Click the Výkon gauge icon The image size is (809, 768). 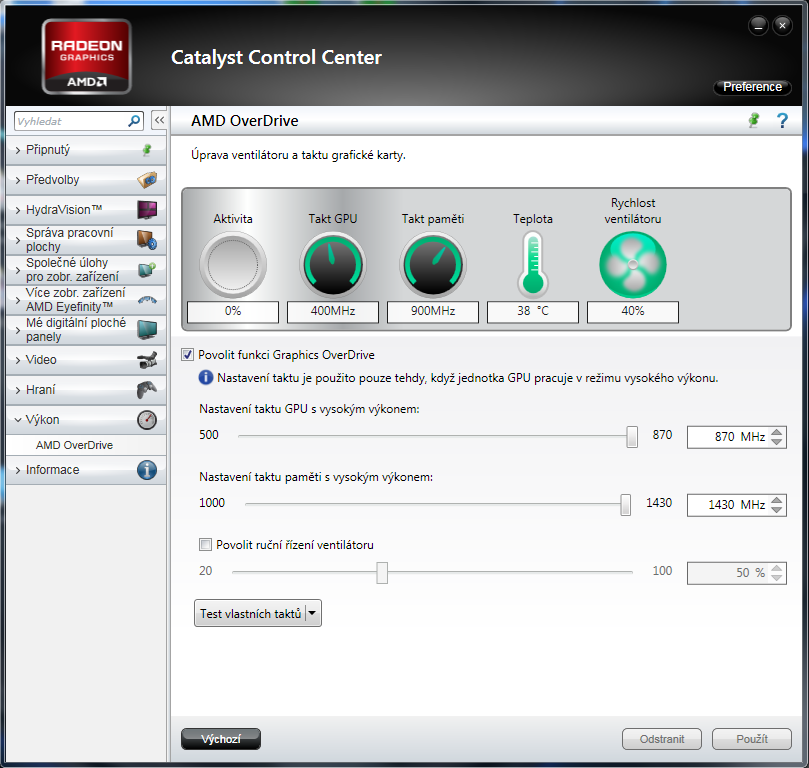click(x=147, y=420)
